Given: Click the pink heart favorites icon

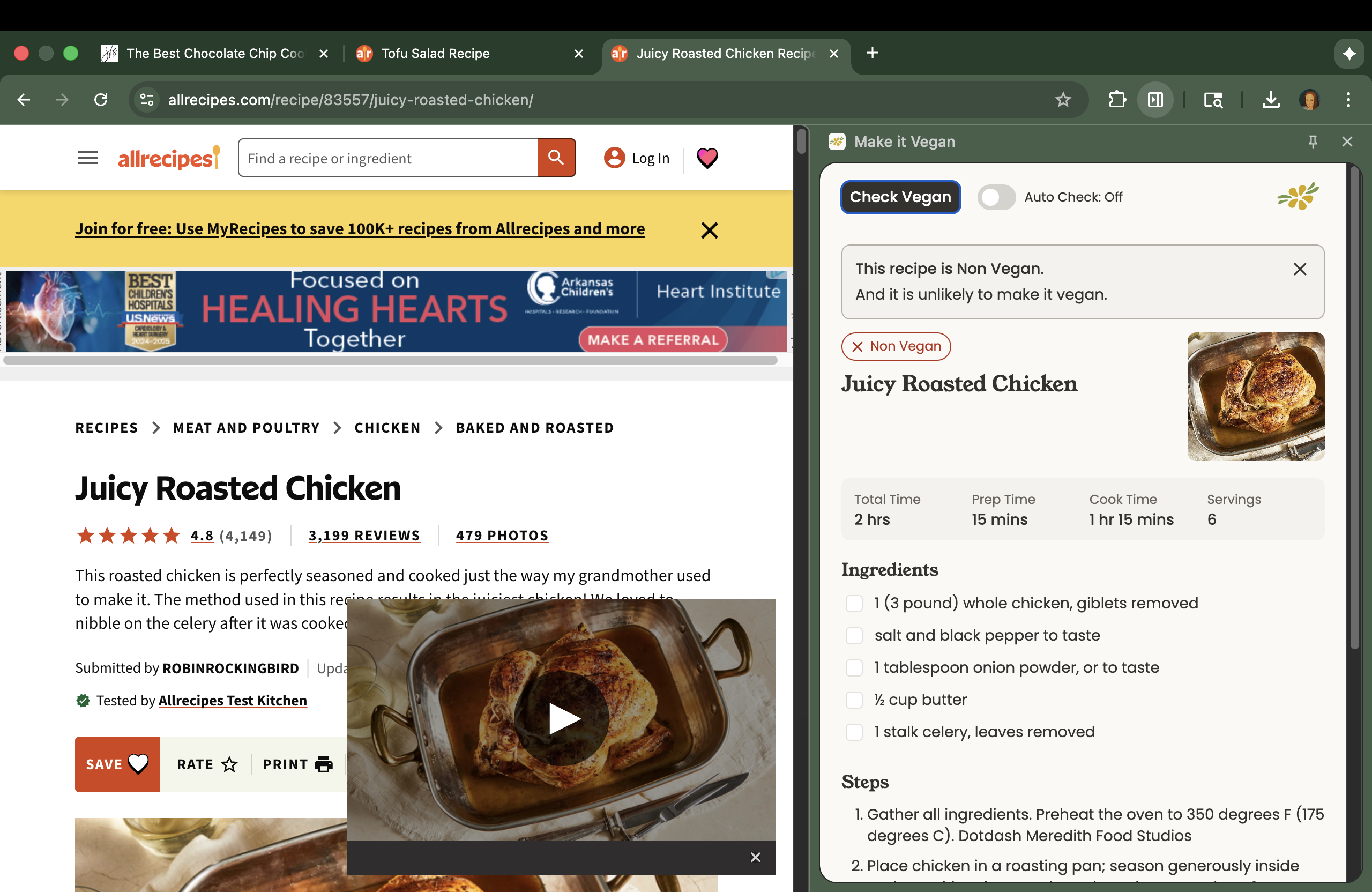Looking at the screenshot, I should [707, 158].
